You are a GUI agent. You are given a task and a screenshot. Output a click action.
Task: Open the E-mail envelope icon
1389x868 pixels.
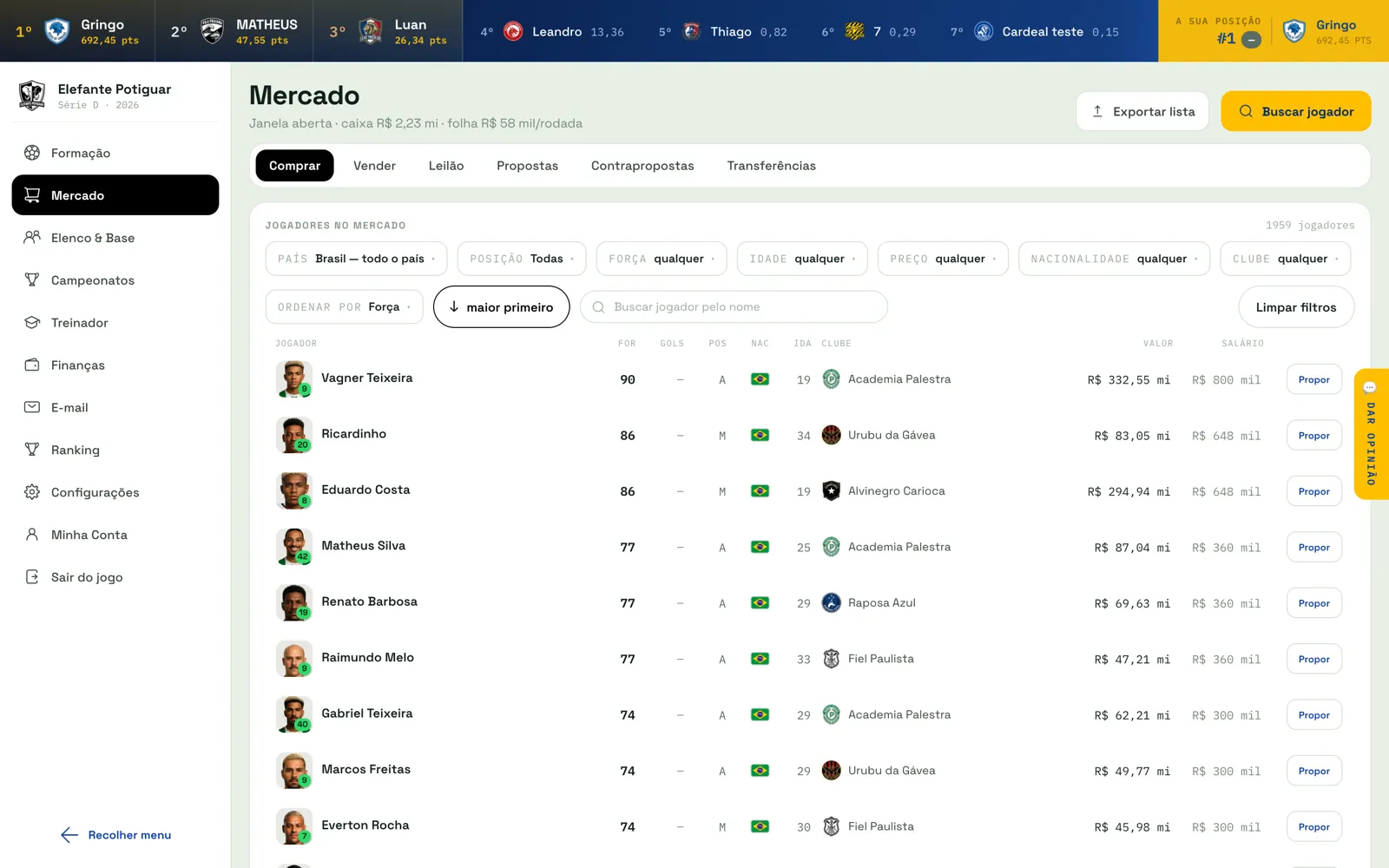32,407
